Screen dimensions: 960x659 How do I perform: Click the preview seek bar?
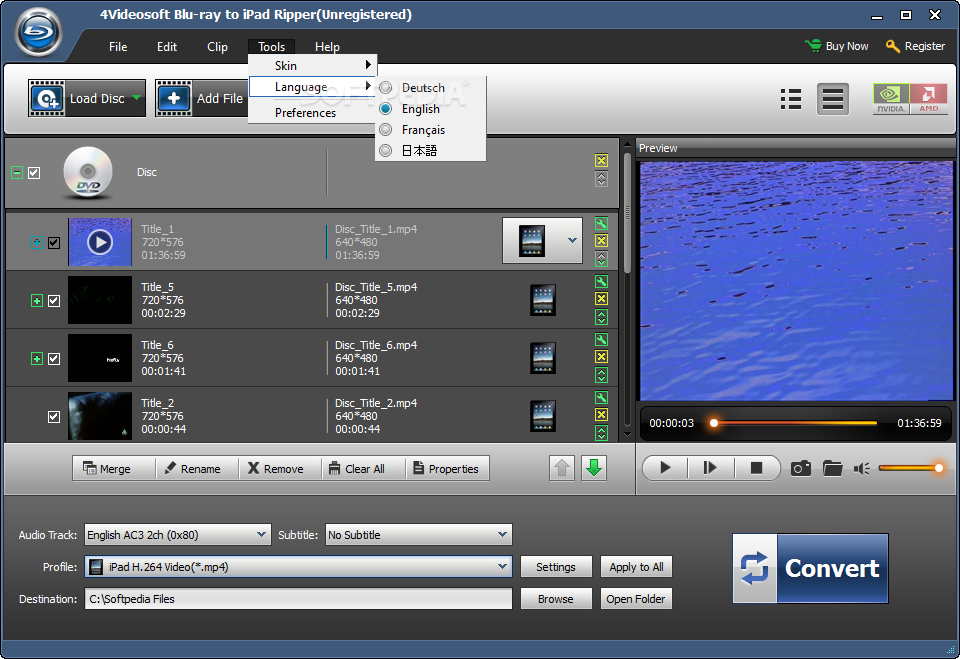coord(794,423)
